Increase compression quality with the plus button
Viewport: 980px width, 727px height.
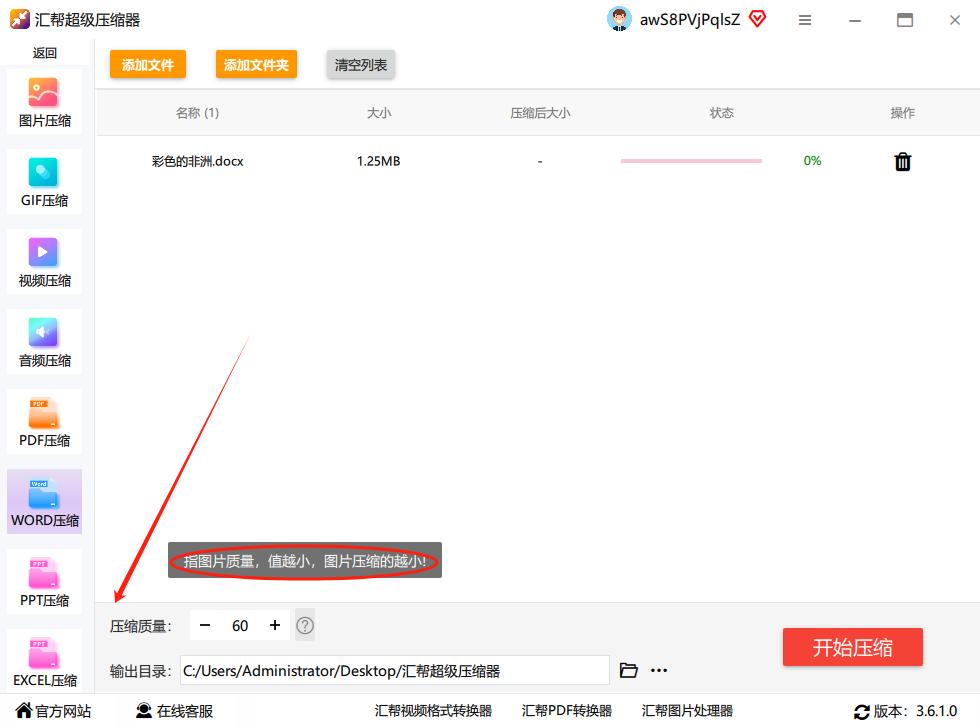[x=274, y=625]
